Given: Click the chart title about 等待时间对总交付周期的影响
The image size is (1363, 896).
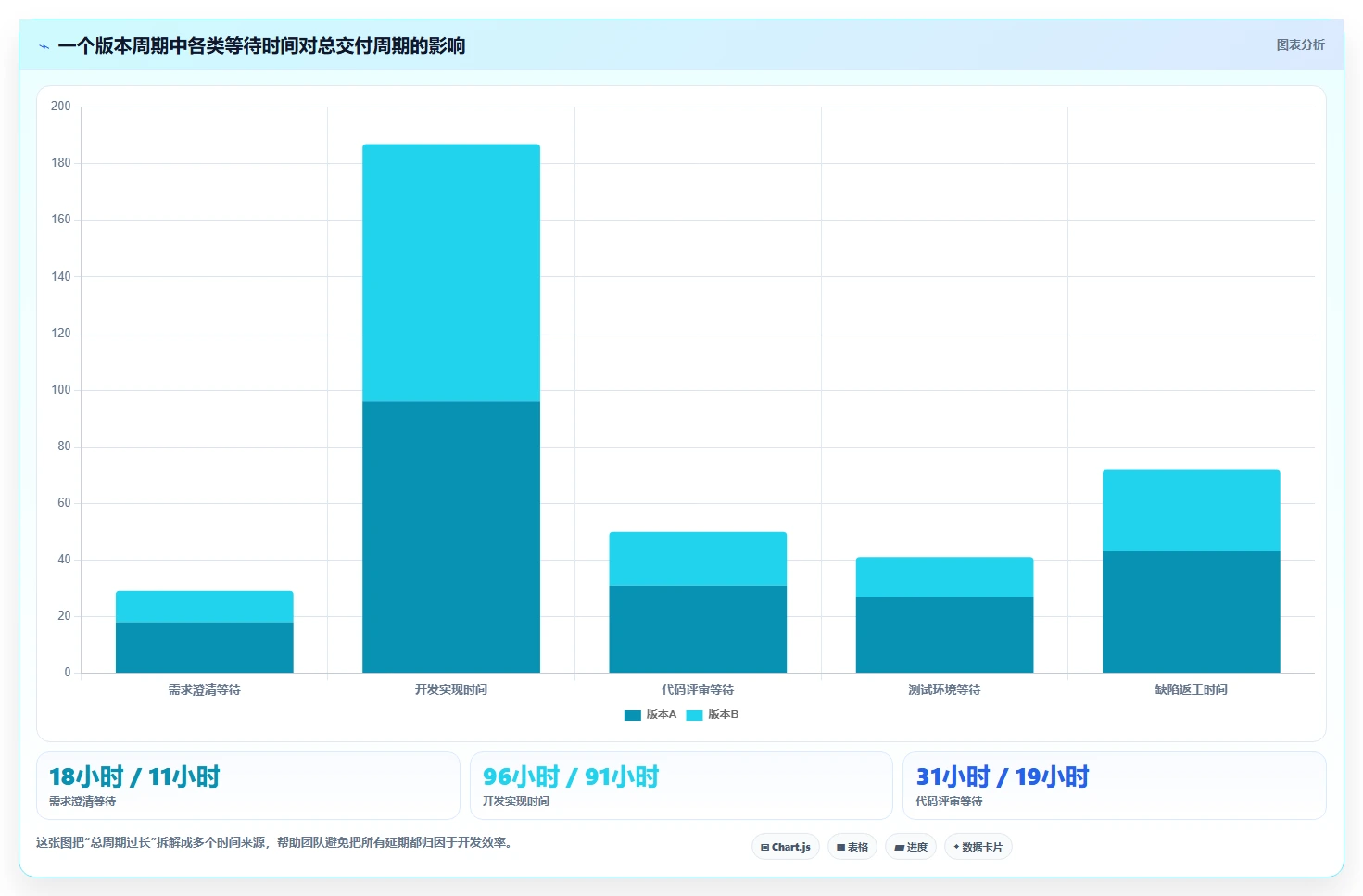Looking at the screenshot, I should coord(261,46).
